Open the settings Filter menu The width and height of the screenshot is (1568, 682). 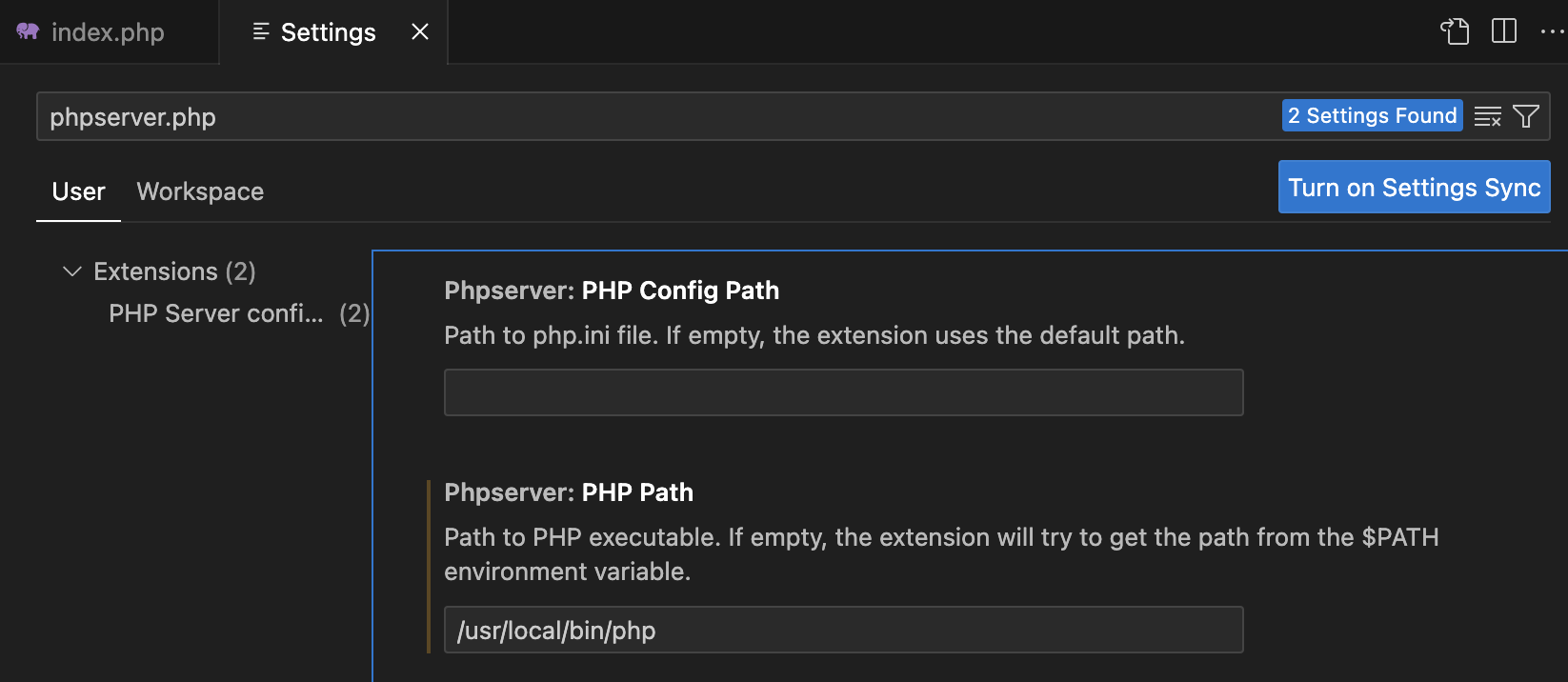tap(1526, 115)
